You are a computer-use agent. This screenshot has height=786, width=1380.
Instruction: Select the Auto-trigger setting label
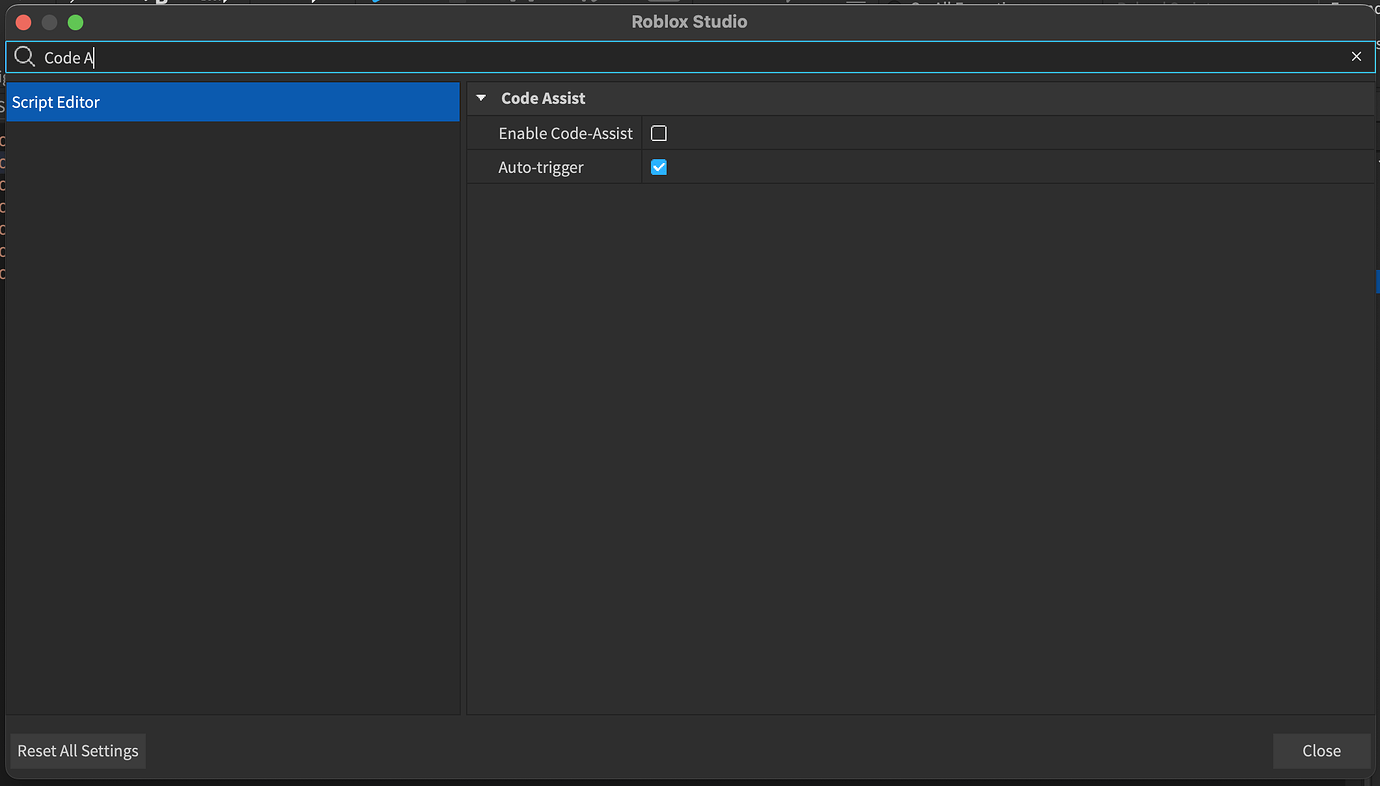(x=541, y=167)
